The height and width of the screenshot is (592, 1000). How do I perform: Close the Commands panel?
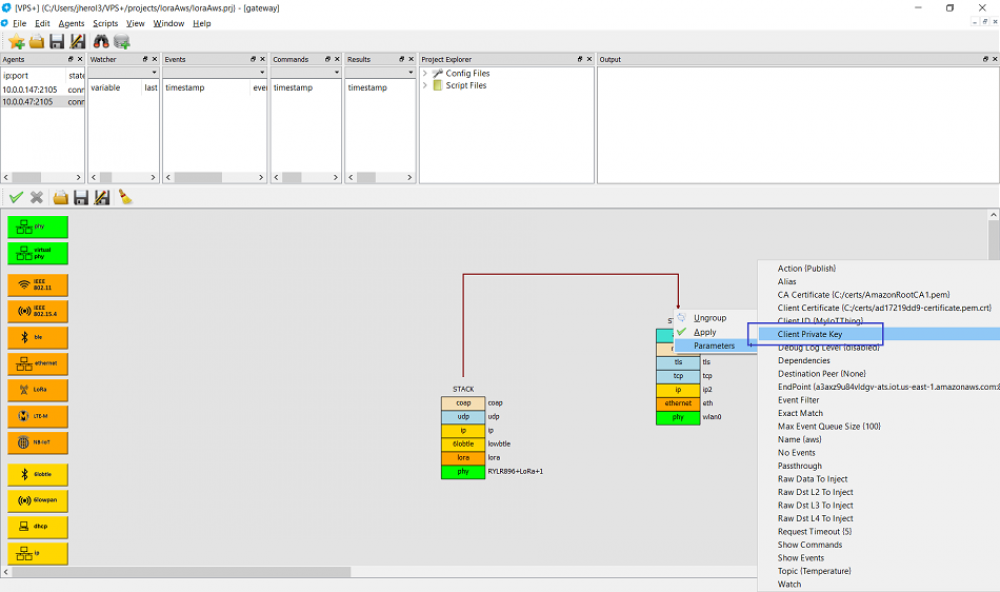pos(337,59)
